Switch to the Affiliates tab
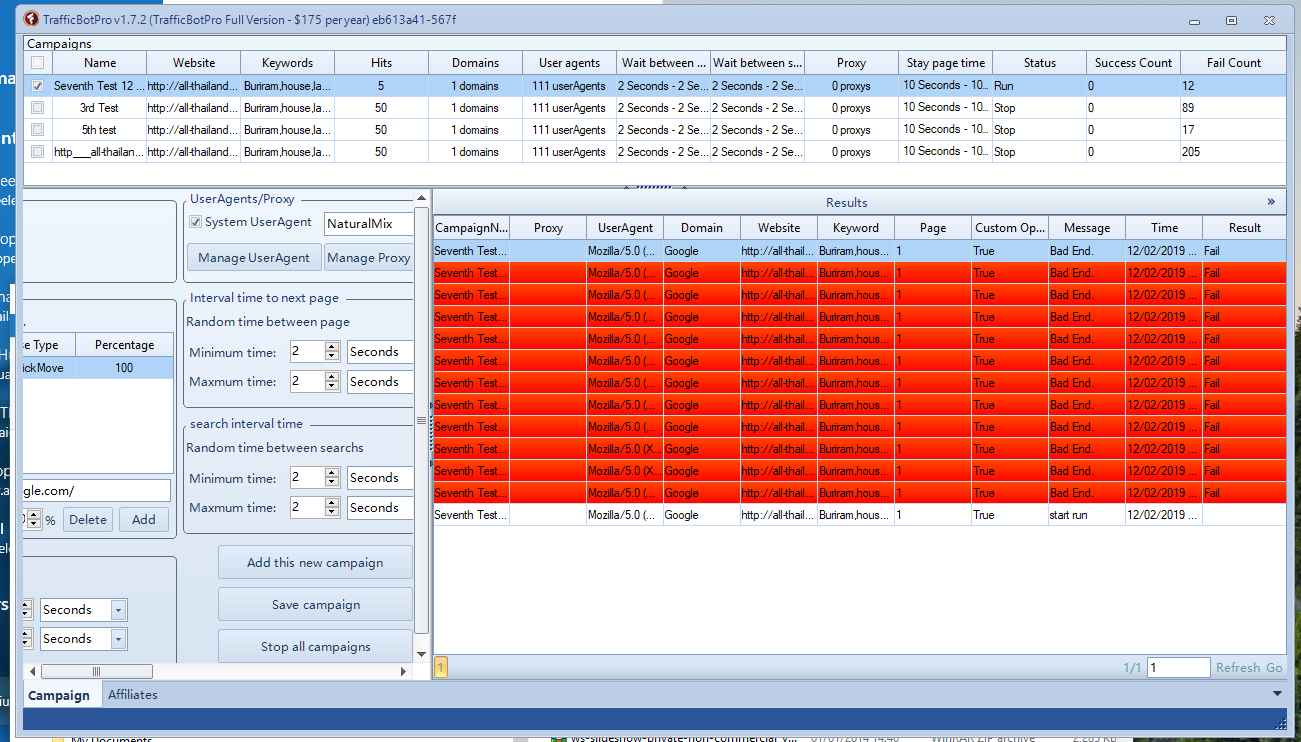The height and width of the screenshot is (742, 1301). coord(132,695)
